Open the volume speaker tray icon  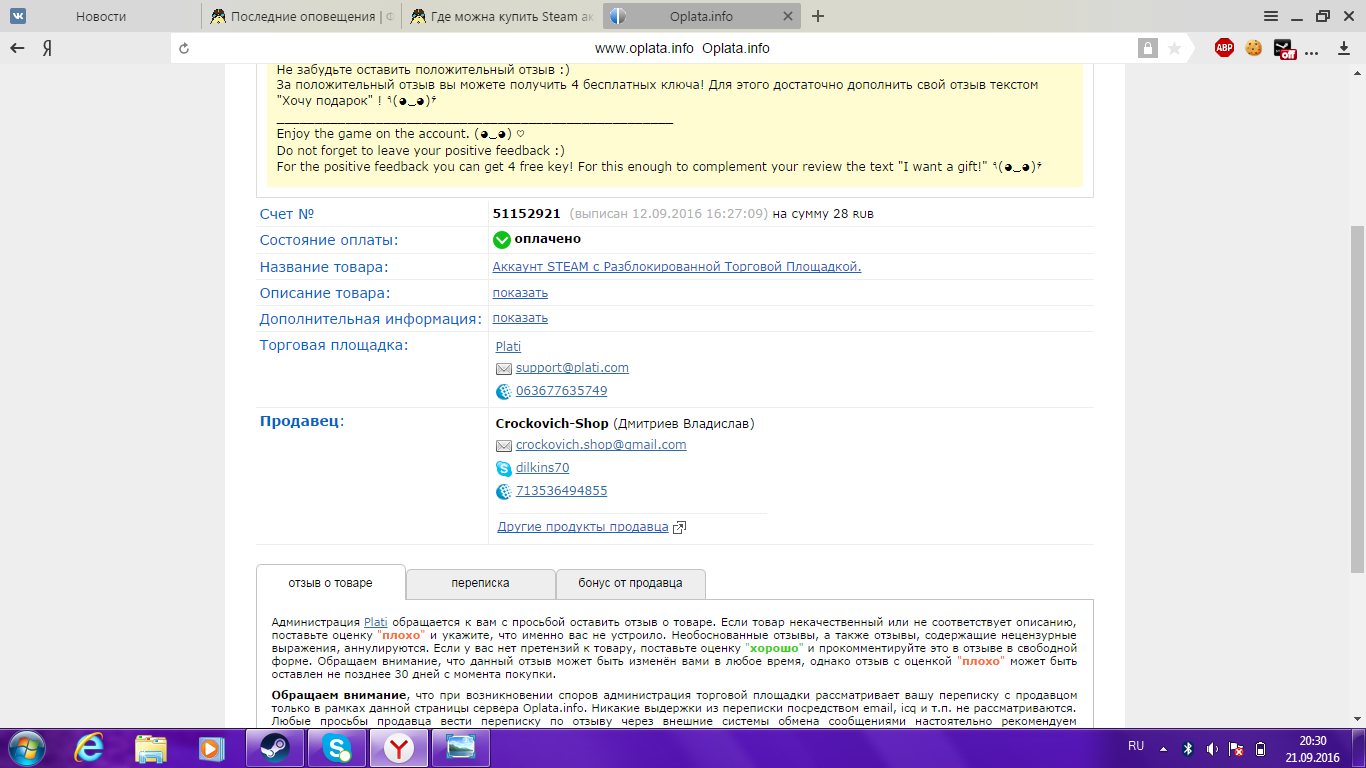pyautogui.click(x=1212, y=748)
